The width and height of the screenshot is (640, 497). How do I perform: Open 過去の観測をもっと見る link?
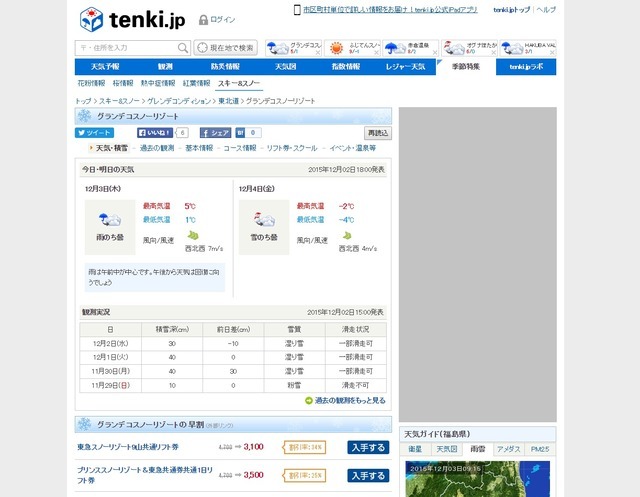(x=350, y=401)
